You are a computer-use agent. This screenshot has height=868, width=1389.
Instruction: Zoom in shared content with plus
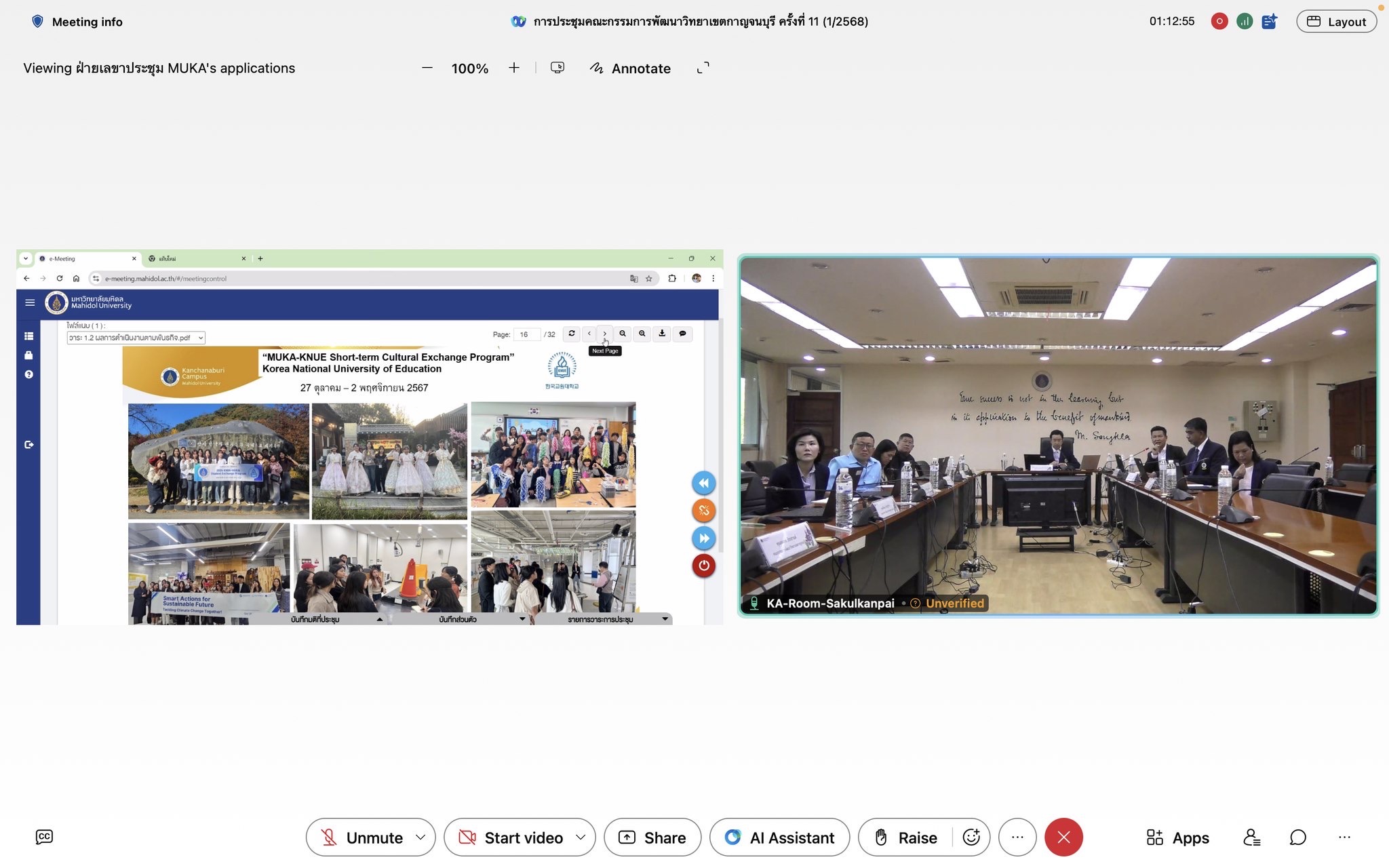click(514, 68)
